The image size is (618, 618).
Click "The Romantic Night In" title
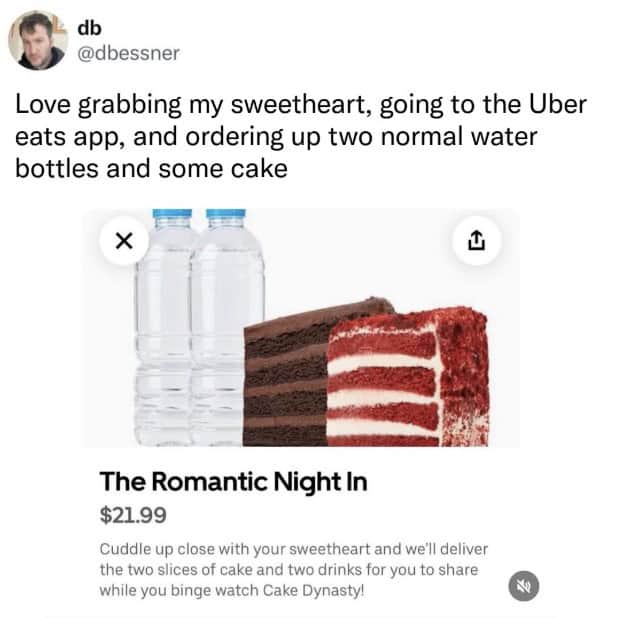click(233, 482)
